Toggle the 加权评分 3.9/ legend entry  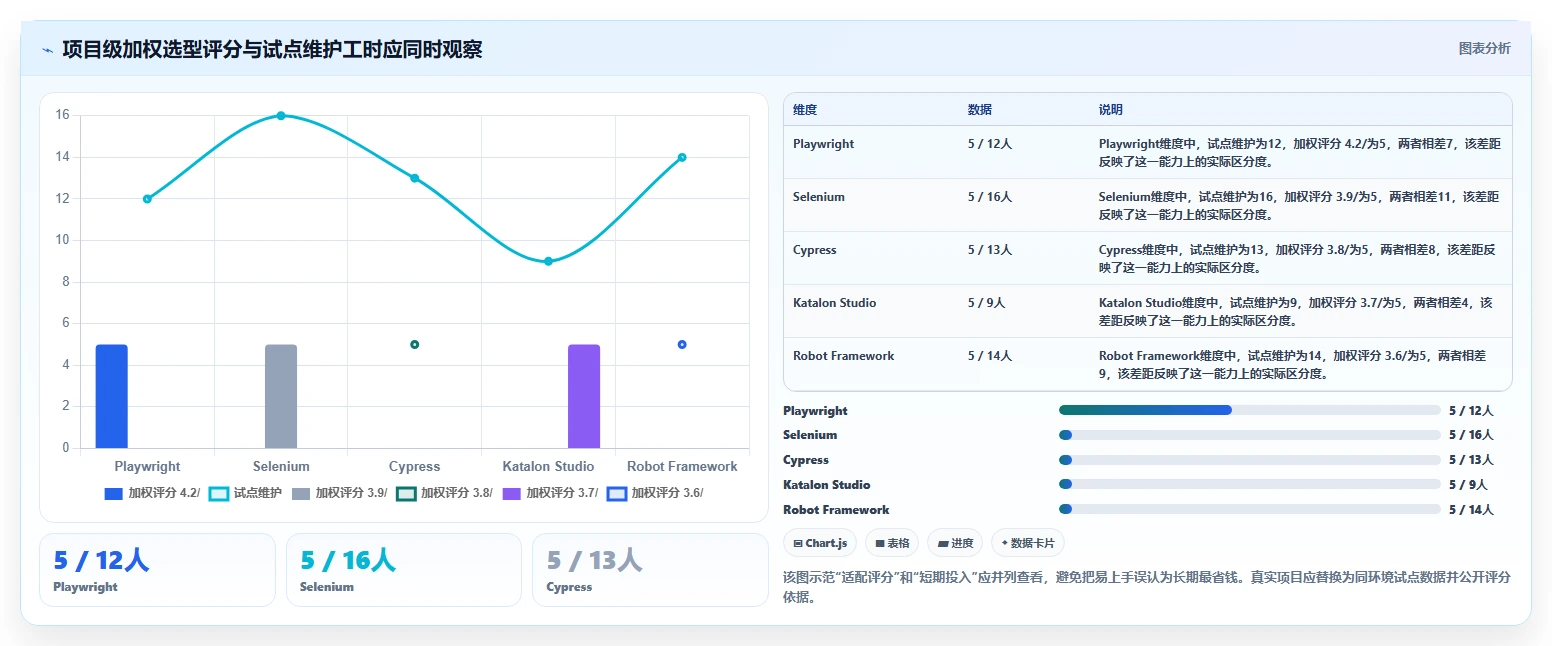[339, 493]
